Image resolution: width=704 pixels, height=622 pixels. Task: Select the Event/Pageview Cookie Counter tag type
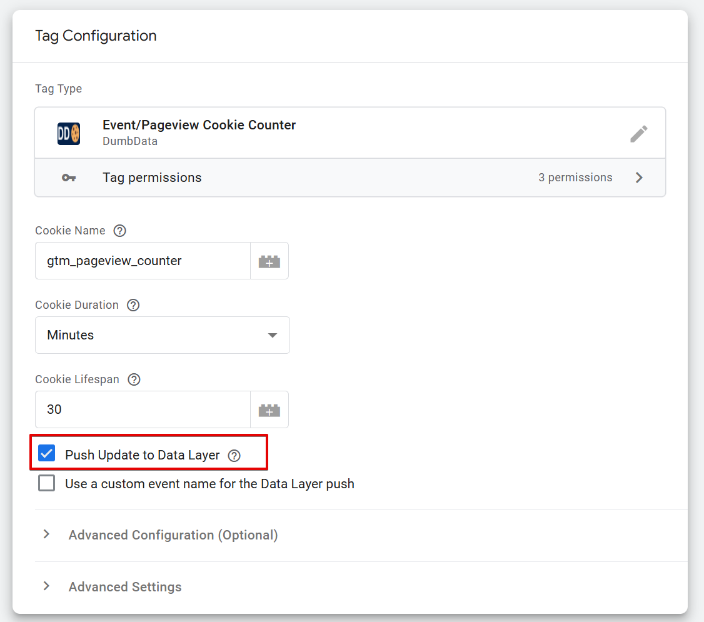[x=350, y=133]
